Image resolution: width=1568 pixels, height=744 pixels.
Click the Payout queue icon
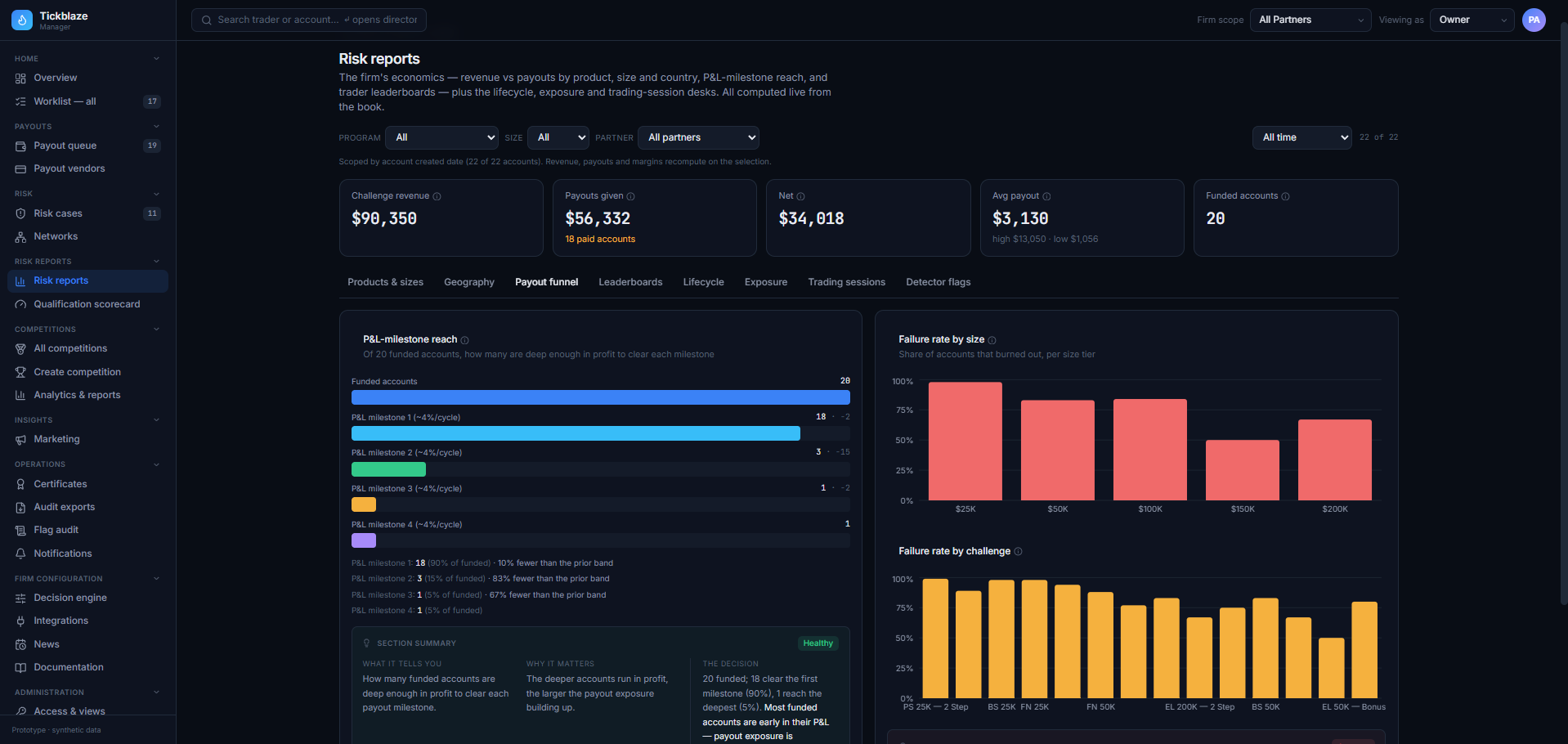tap(20, 146)
